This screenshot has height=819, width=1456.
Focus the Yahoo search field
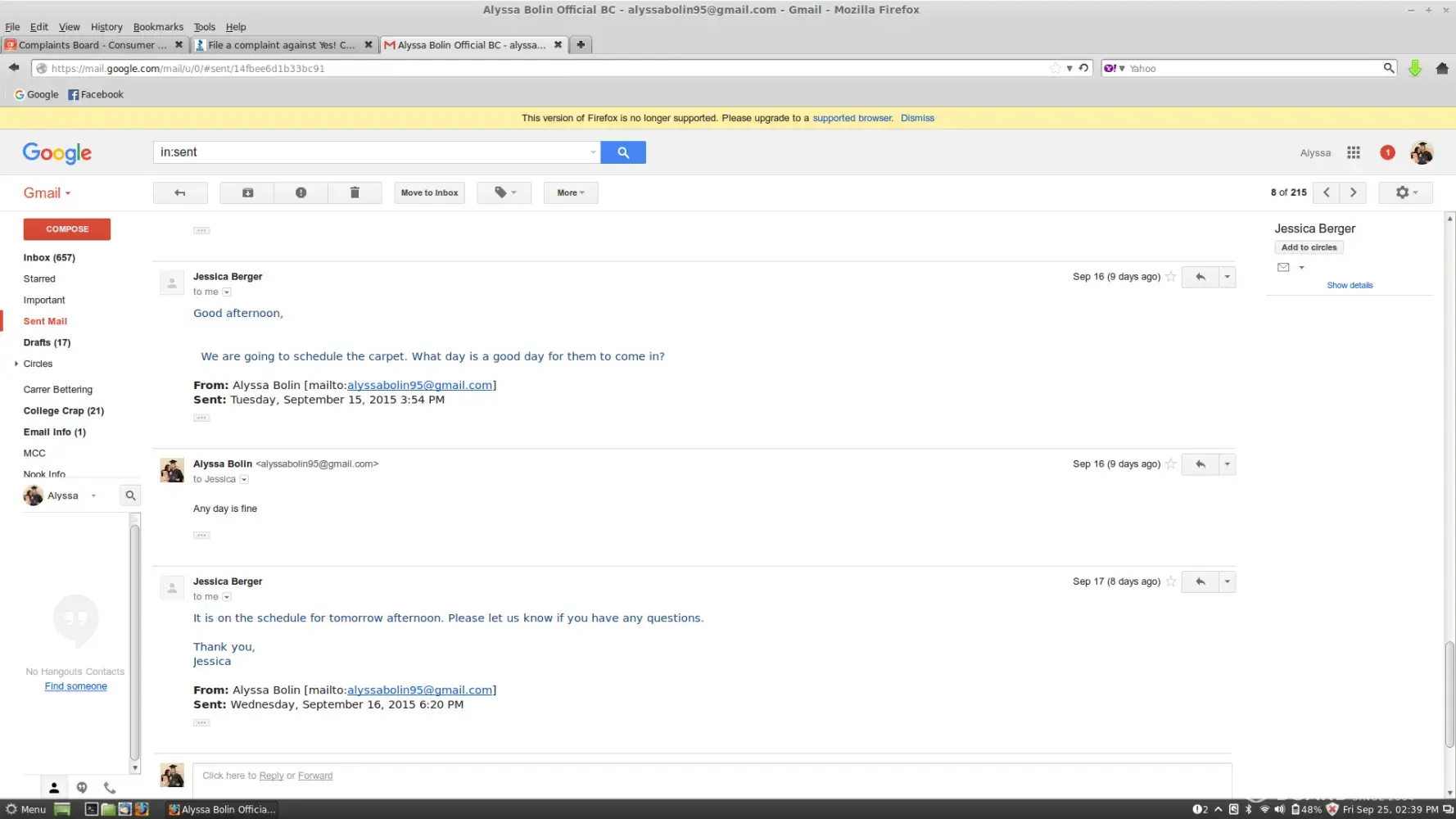coord(1254,68)
